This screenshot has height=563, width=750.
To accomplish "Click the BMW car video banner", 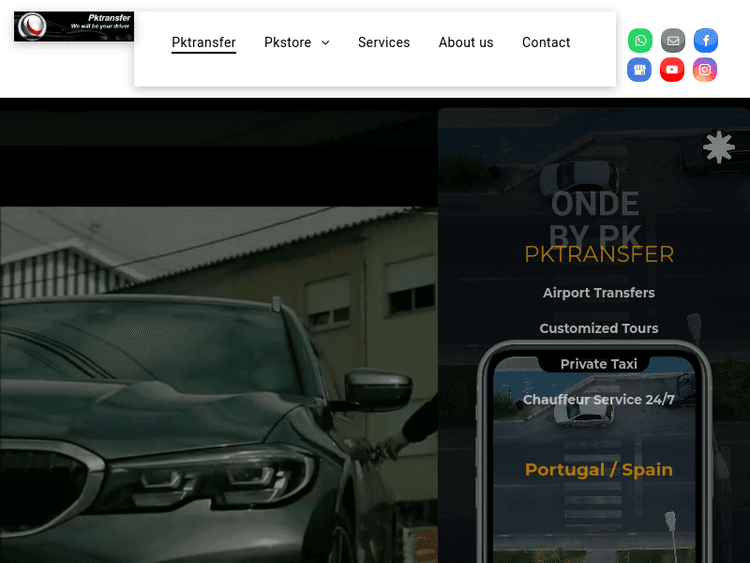I will [219, 384].
